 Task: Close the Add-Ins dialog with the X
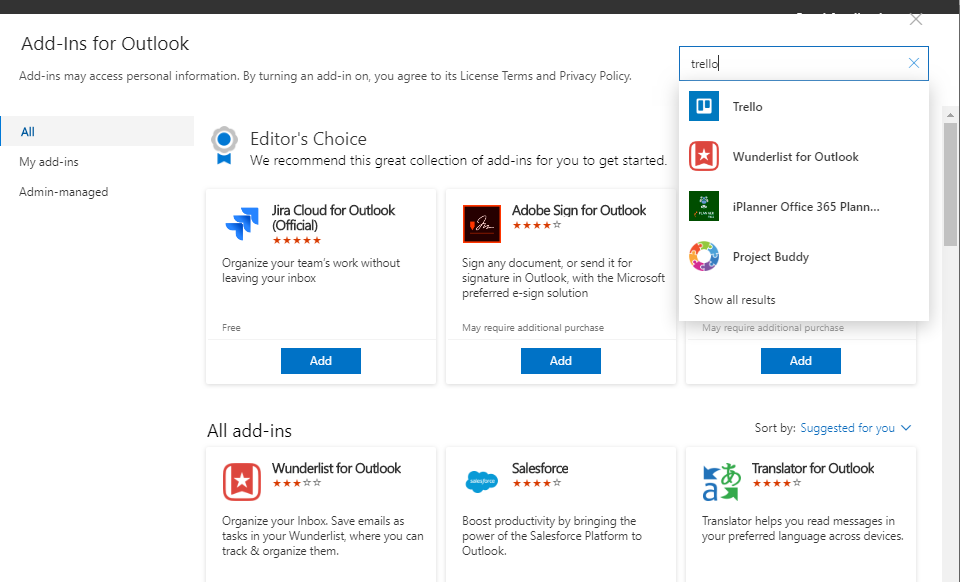coord(916,20)
